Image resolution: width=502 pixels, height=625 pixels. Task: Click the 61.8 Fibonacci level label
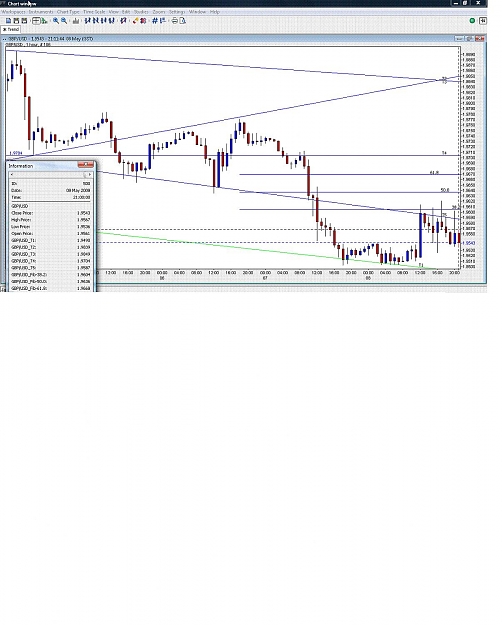[434, 172]
